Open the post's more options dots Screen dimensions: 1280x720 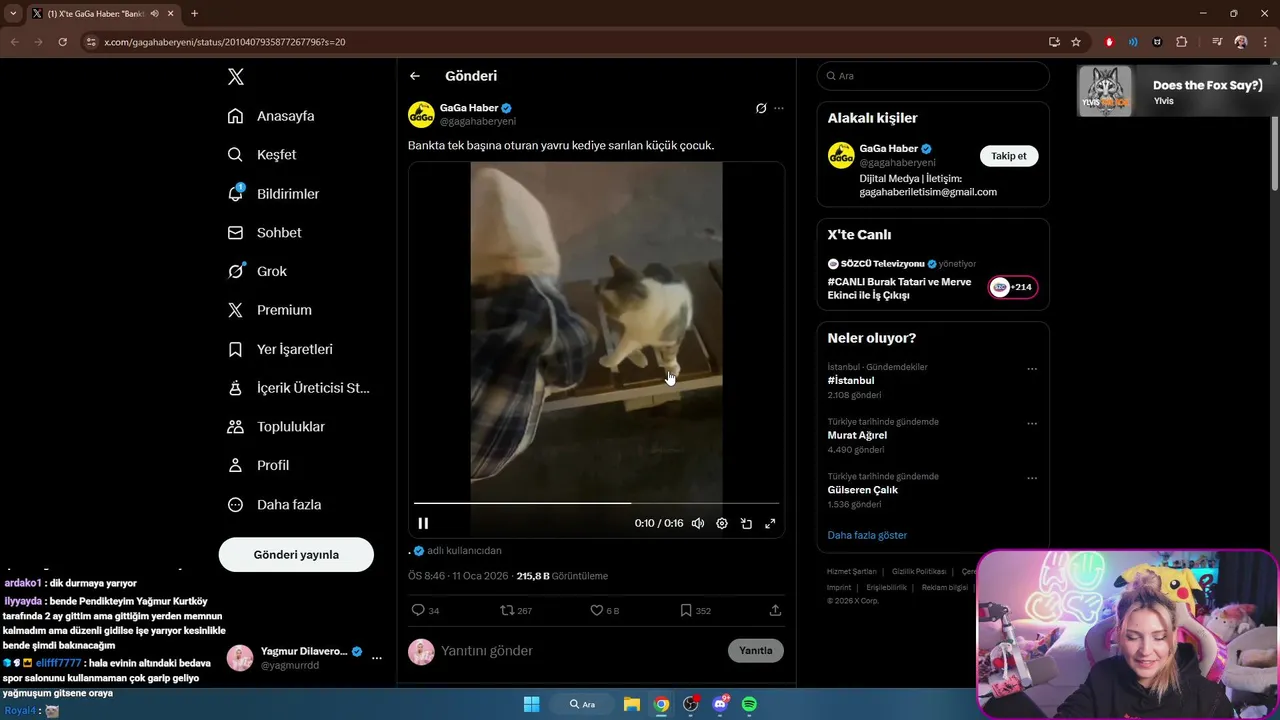pyautogui.click(x=779, y=108)
